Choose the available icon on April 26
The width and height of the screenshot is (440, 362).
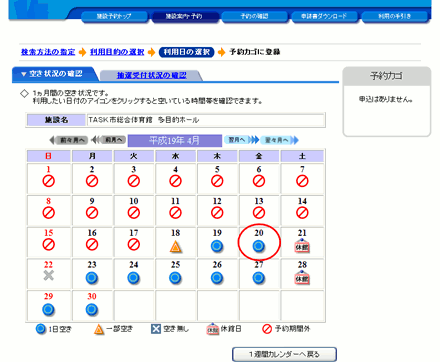(x=217, y=278)
